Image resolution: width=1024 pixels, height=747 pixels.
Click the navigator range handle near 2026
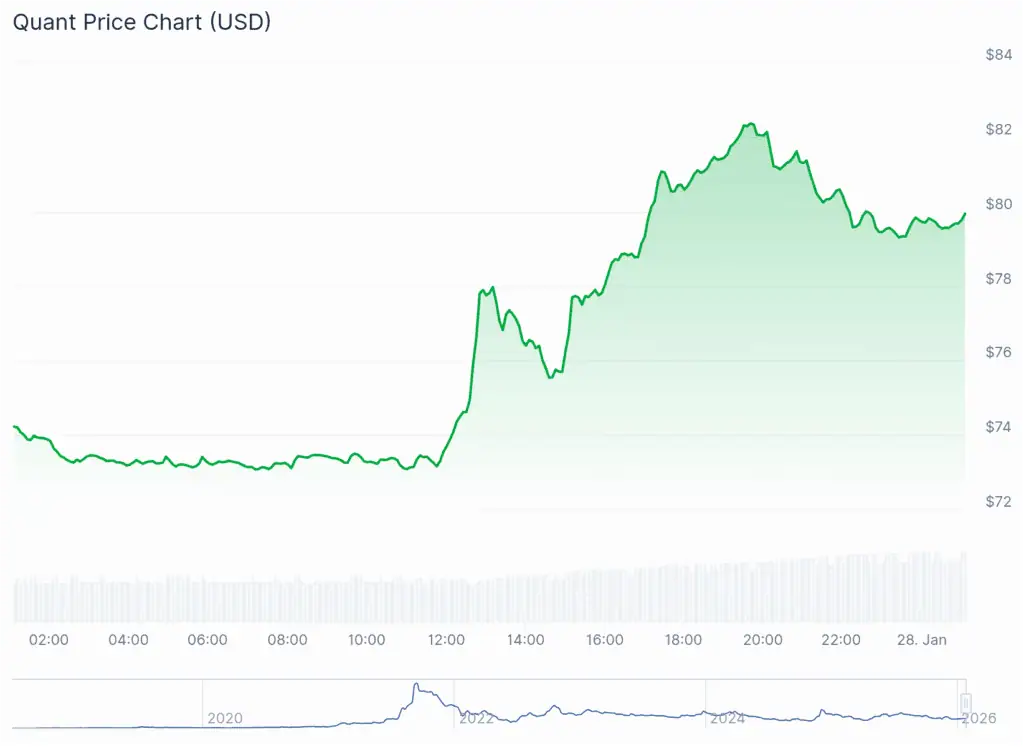pyautogui.click(x=965, y=702)
